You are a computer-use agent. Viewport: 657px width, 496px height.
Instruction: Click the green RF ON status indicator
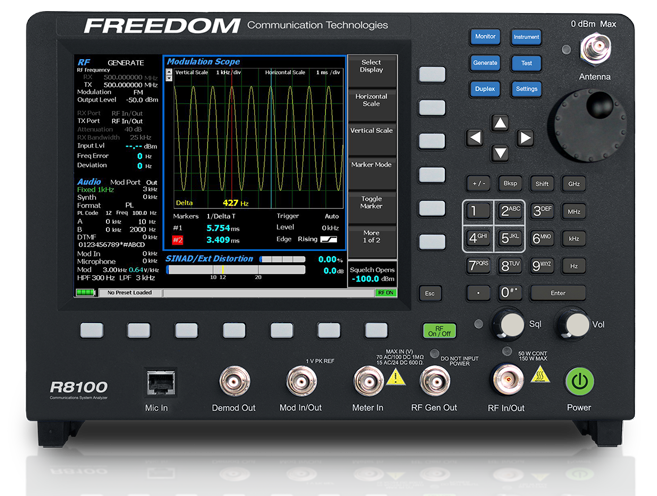click(x=385, y=293)
